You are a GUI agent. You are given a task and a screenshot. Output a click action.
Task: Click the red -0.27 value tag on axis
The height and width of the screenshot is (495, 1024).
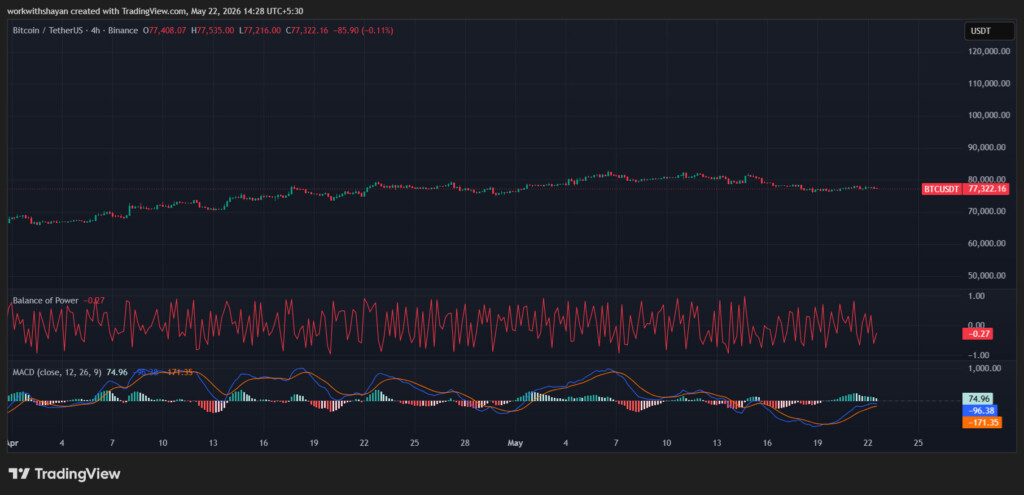click(978, 334)
